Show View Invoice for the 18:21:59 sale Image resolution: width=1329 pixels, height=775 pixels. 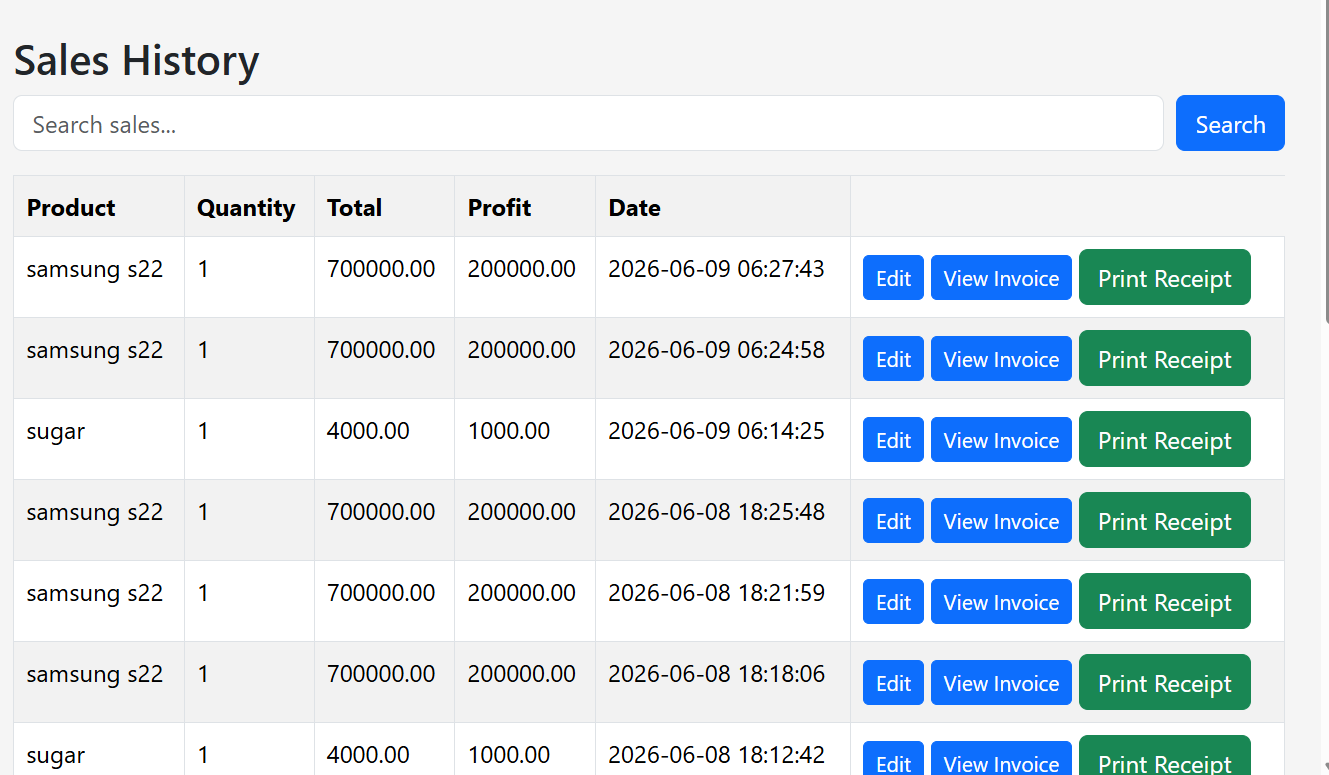tap(1001, 601)
